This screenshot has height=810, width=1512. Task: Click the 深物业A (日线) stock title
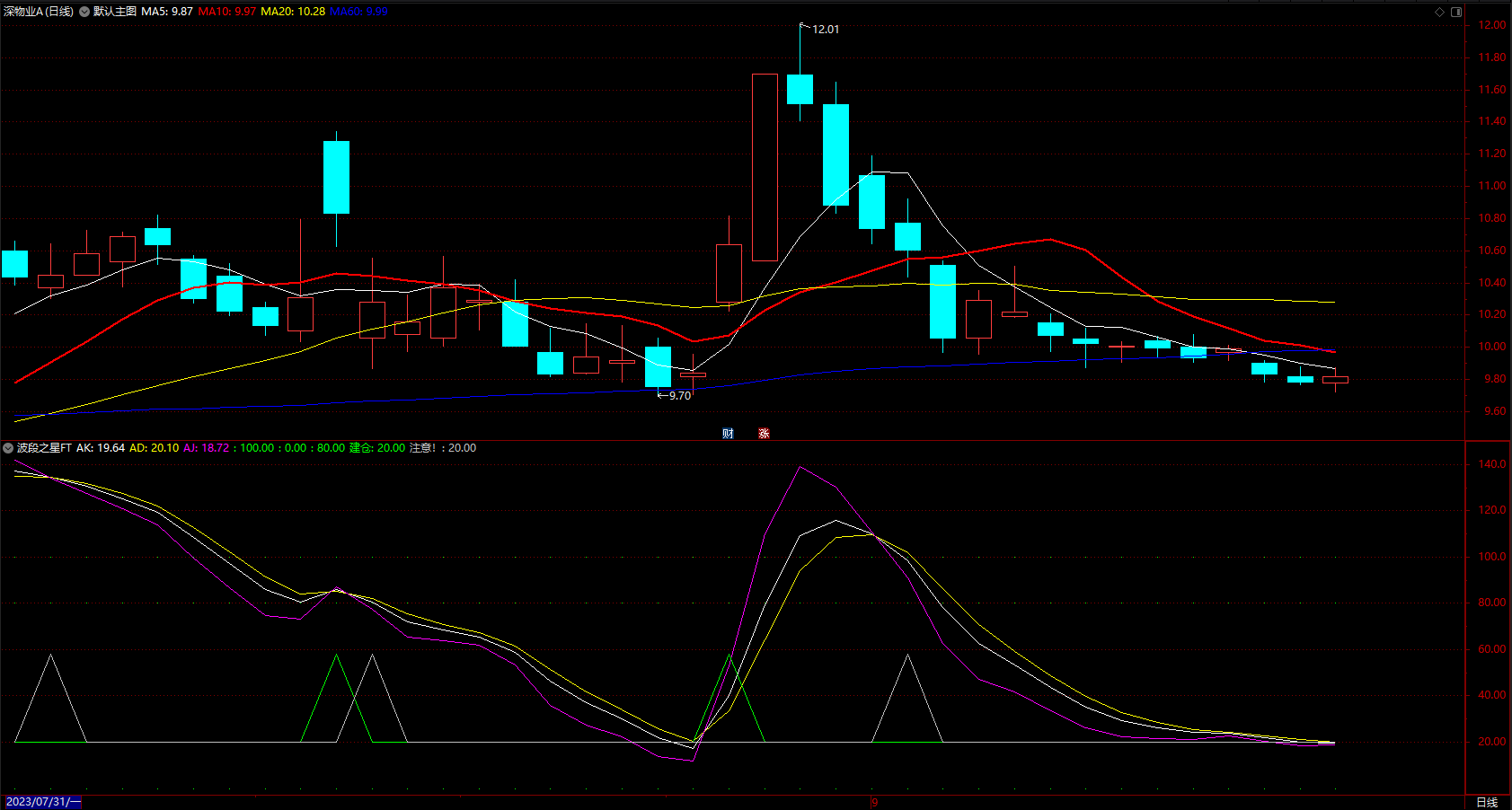[39, 12]
